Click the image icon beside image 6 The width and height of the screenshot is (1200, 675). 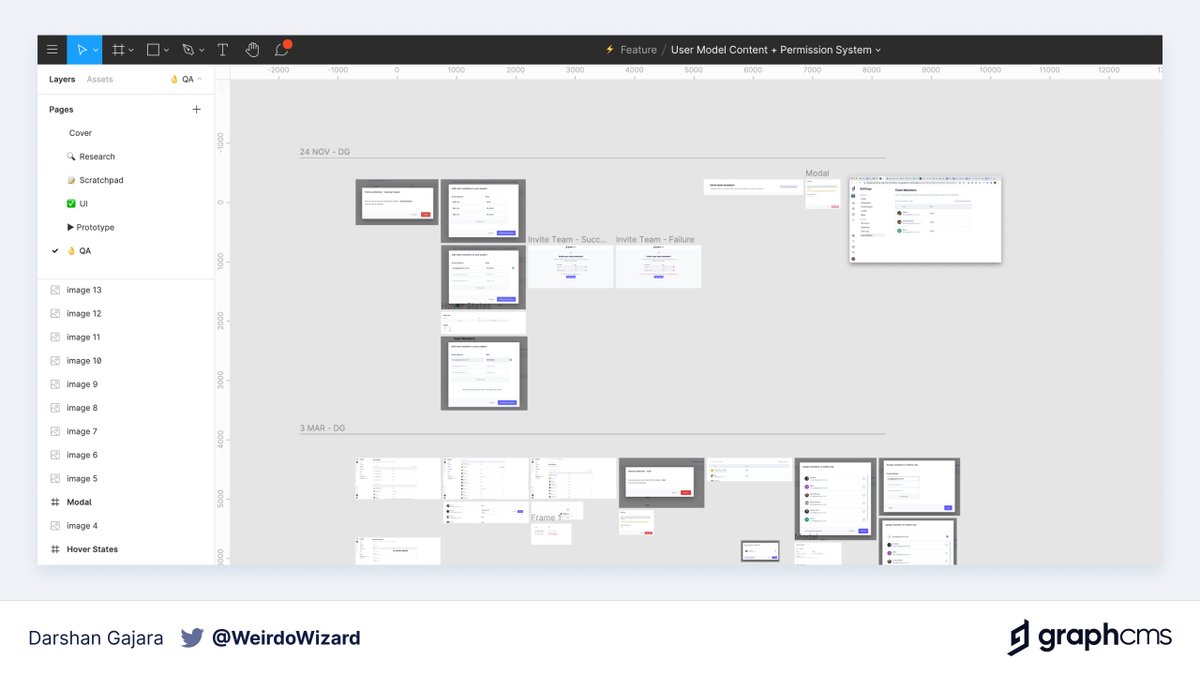(55, 455)
